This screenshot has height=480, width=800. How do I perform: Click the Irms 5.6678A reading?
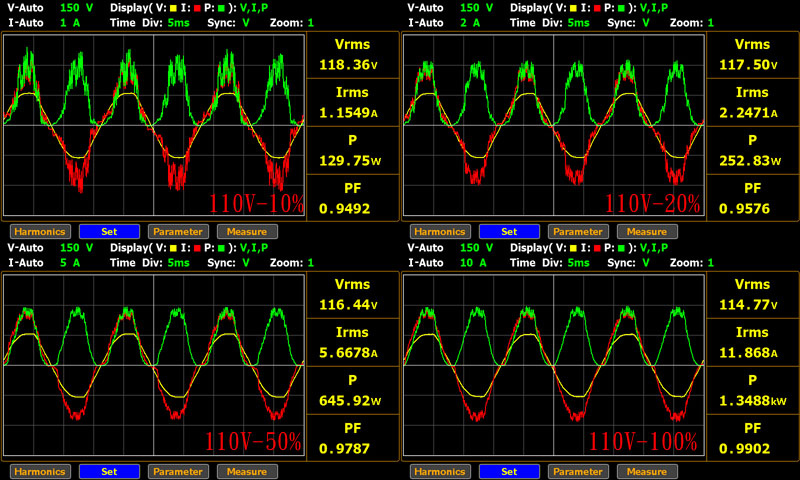348,352
